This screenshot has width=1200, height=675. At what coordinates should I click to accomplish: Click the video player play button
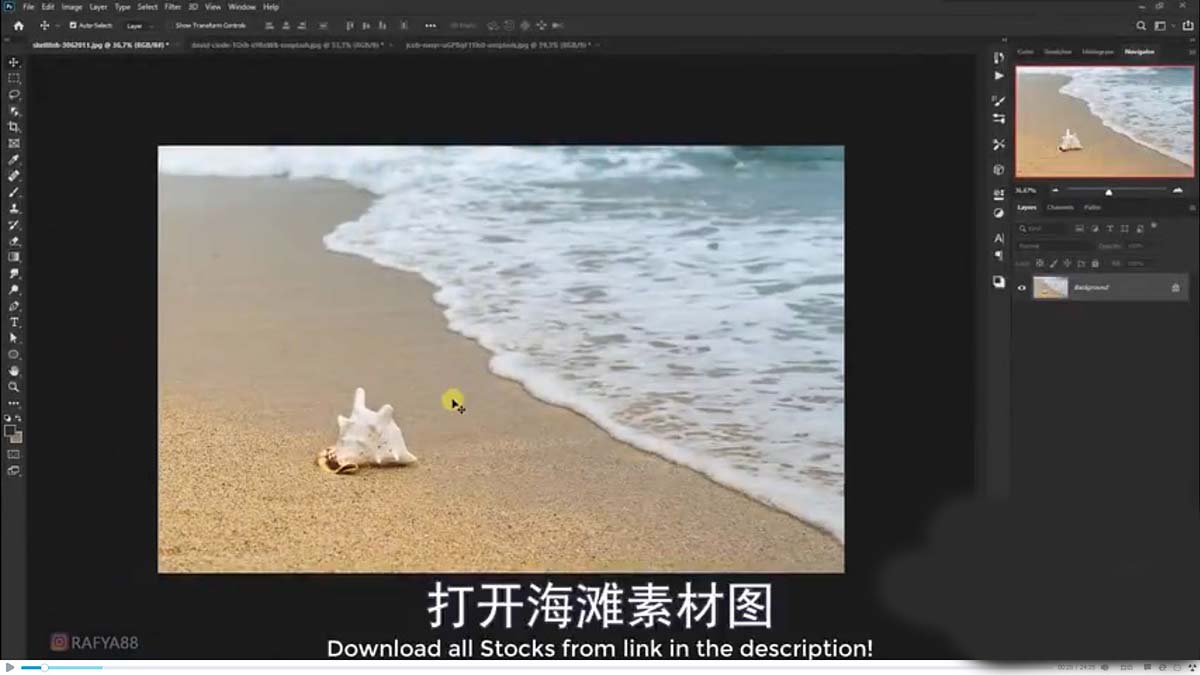pos(10,667)
